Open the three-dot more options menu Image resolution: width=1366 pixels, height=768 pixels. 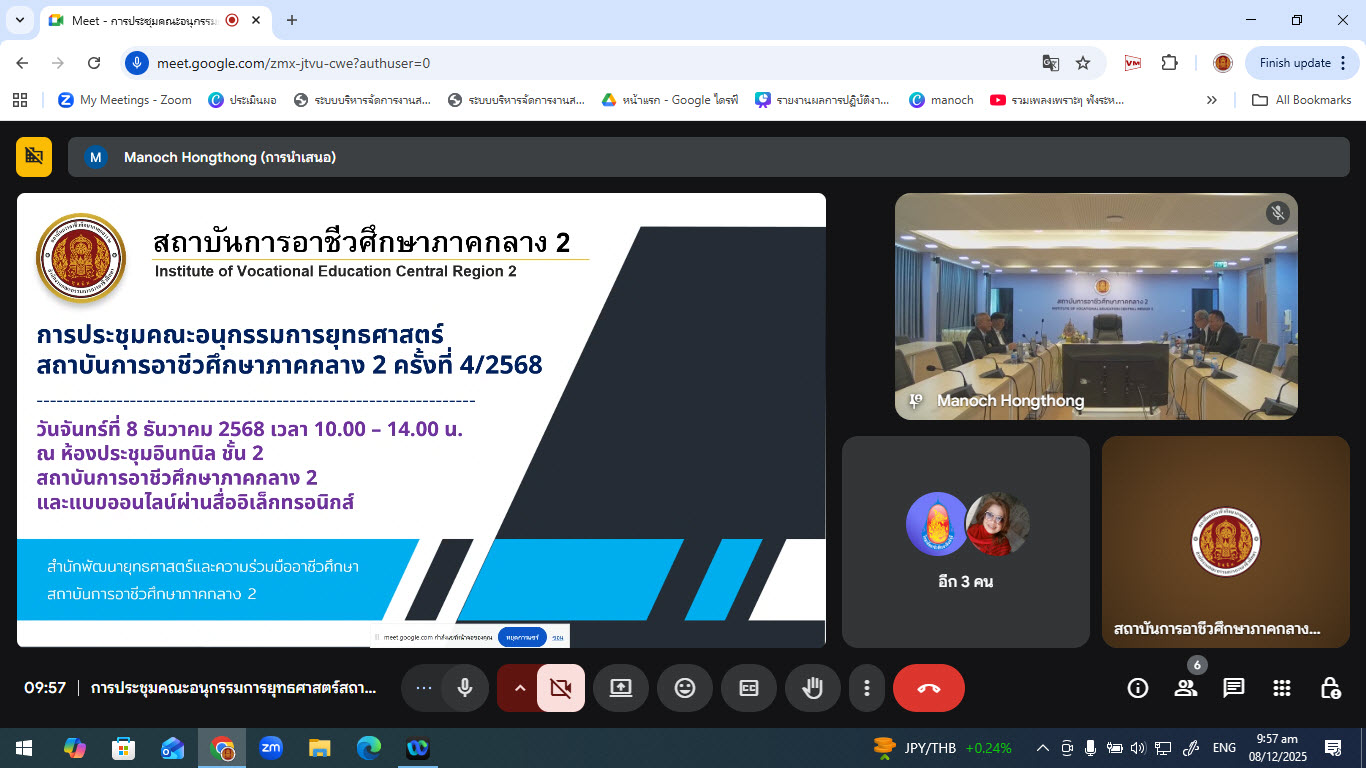point(867,688)
